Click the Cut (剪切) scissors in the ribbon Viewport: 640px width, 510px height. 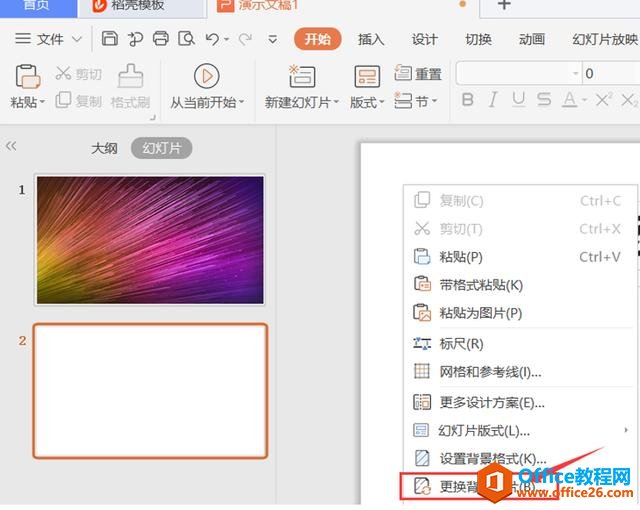[x=63, y=73]
